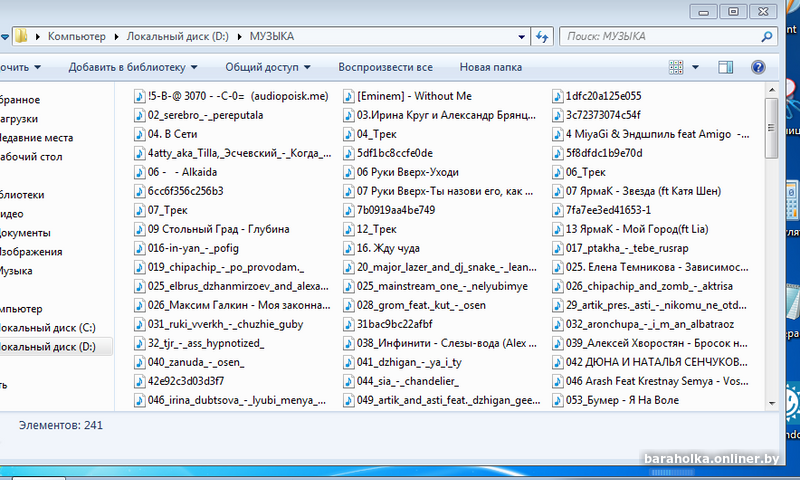This screenshot has height=480, width=800.
Task: Select music icon of "032_aronchupa_-_i_m_an_albatraoz"
Action: pyautogui.click(x=558, y=324)
